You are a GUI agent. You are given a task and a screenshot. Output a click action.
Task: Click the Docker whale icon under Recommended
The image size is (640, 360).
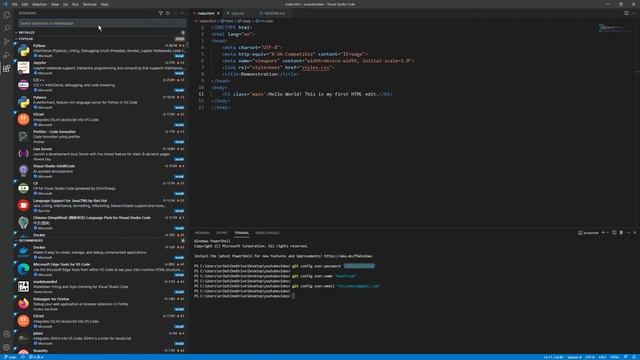(24, 252)
